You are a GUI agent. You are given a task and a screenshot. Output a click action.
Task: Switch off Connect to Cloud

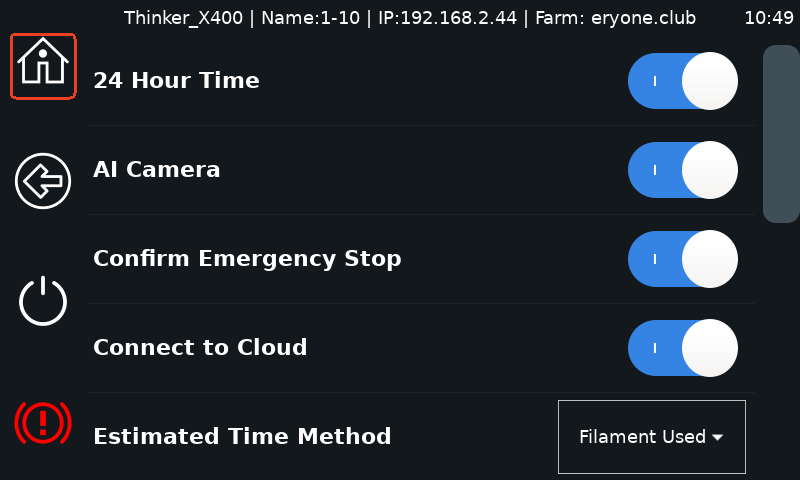tap(683, 348)
